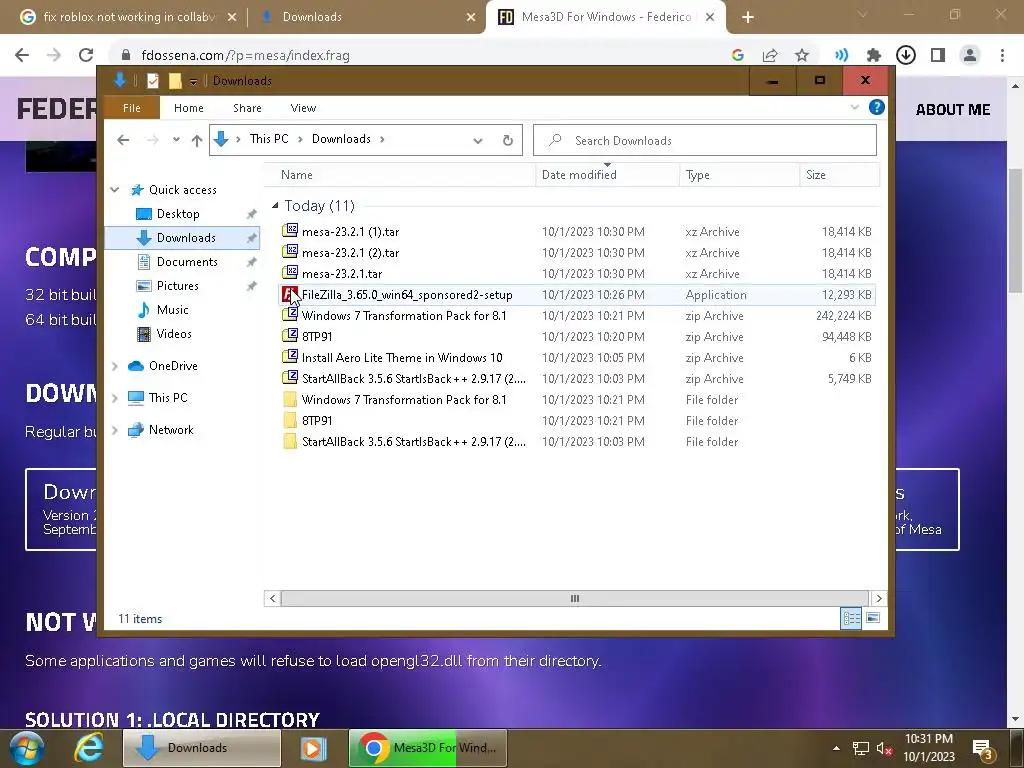Click Downloads in address breadcrumb

click(x=341, y=139)
